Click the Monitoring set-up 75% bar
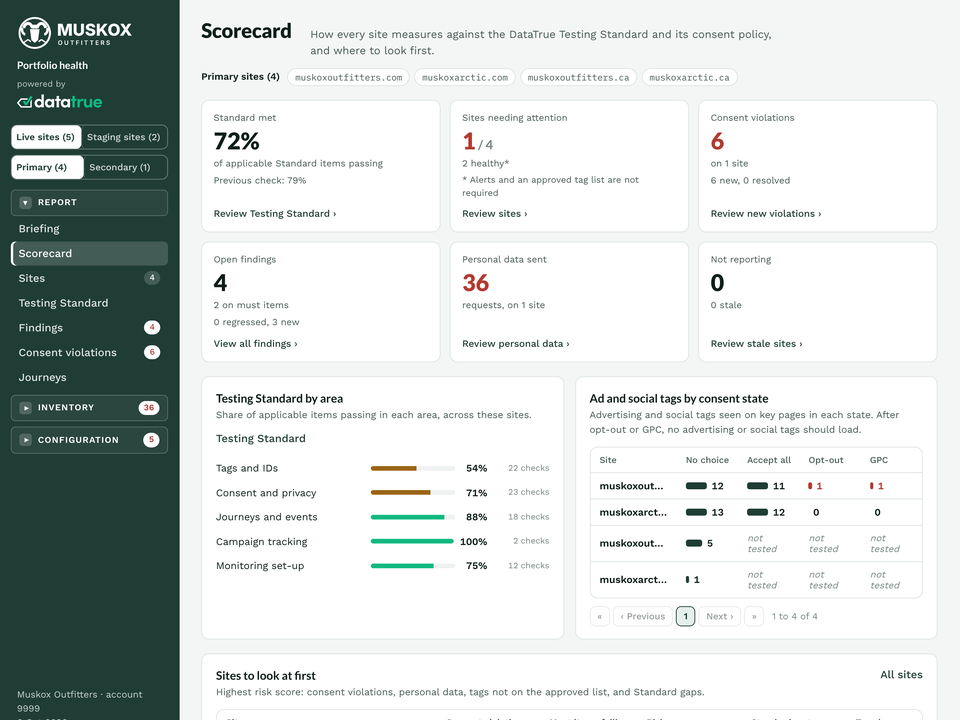This screenshot has width=960, height=720. click(x=413, y=566)
